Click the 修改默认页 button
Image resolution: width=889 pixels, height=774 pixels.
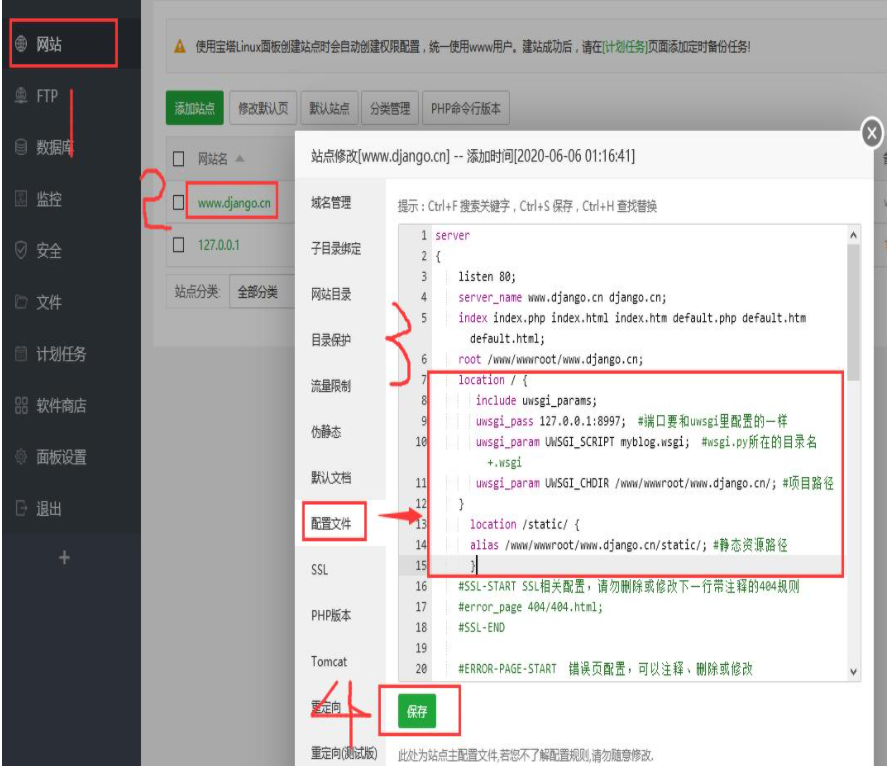tap(263, 108)
